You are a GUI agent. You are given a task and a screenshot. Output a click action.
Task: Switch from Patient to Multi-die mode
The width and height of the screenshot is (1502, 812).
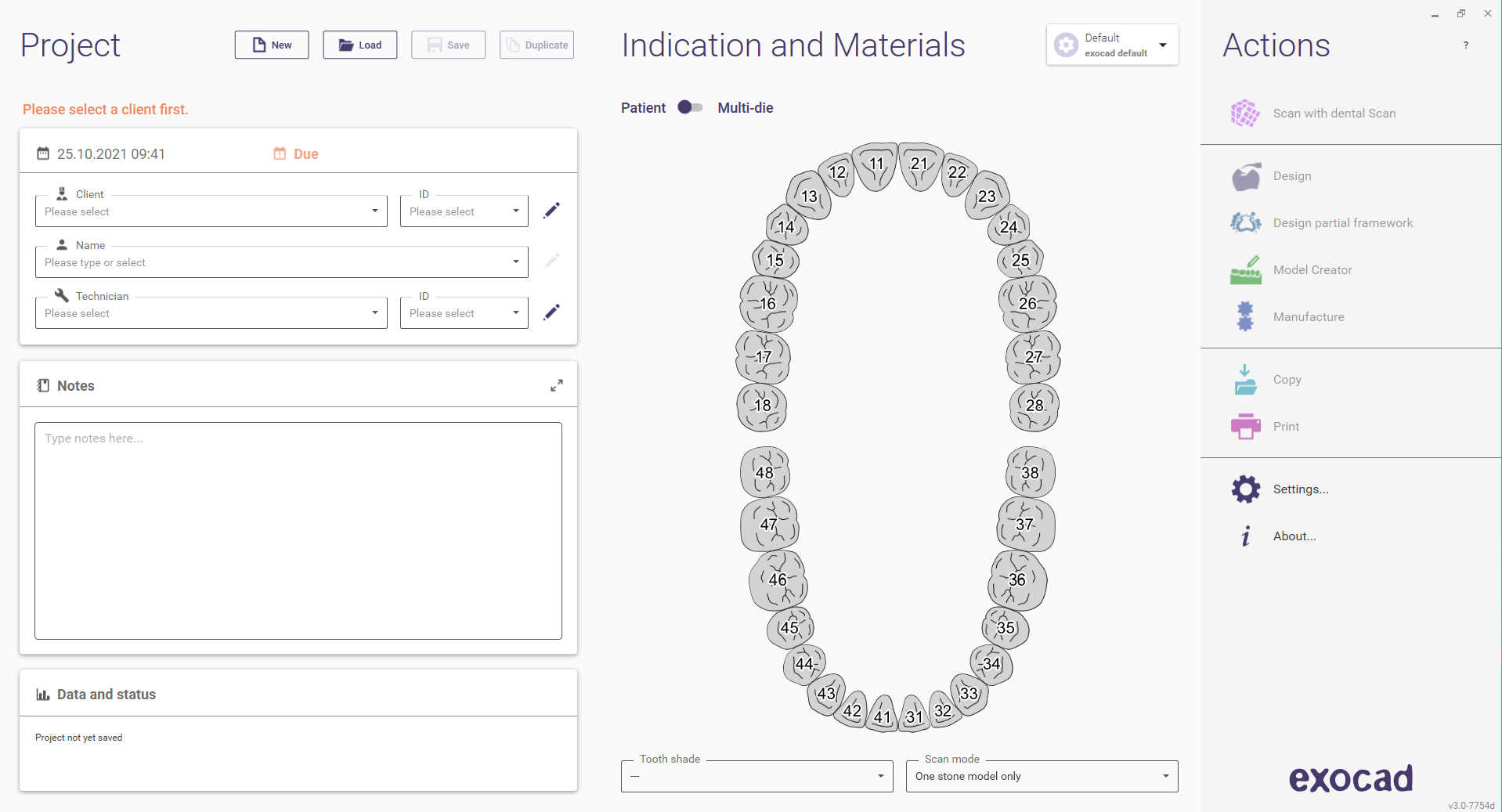[690, 107]
